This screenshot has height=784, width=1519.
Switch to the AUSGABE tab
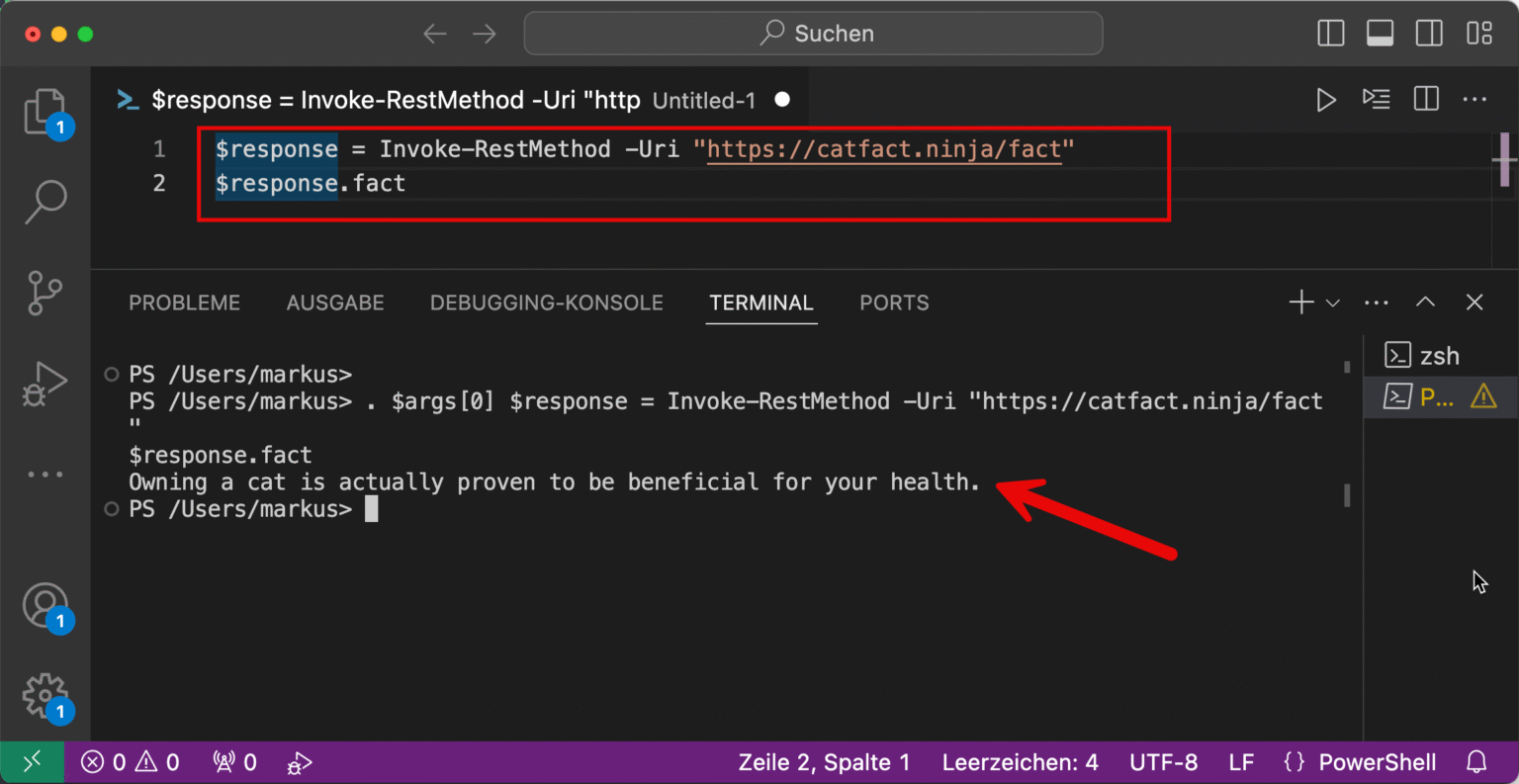pyautogui.click(x=334, y=303)
